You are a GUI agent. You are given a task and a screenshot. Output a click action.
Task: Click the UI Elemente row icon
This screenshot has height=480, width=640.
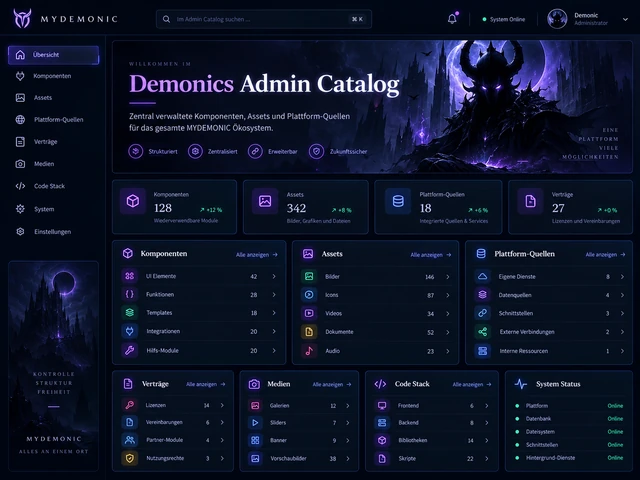(129, 276)
